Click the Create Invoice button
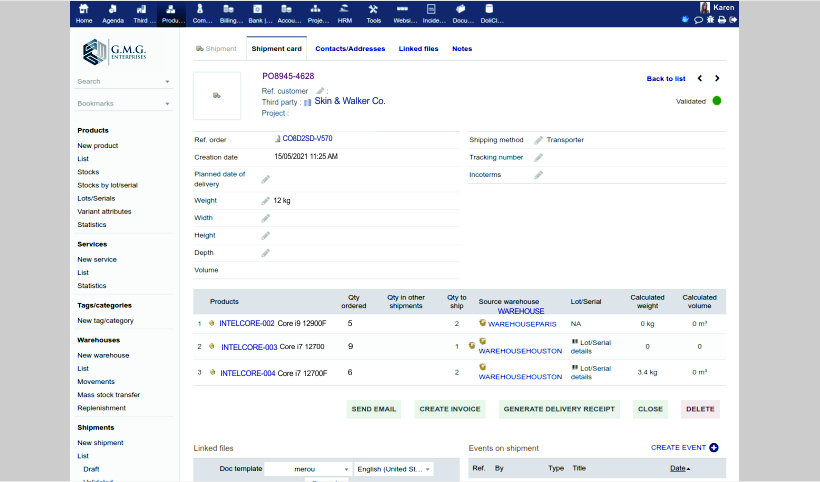Viewport: 820px width, 482px height. (x=449, y=409)
